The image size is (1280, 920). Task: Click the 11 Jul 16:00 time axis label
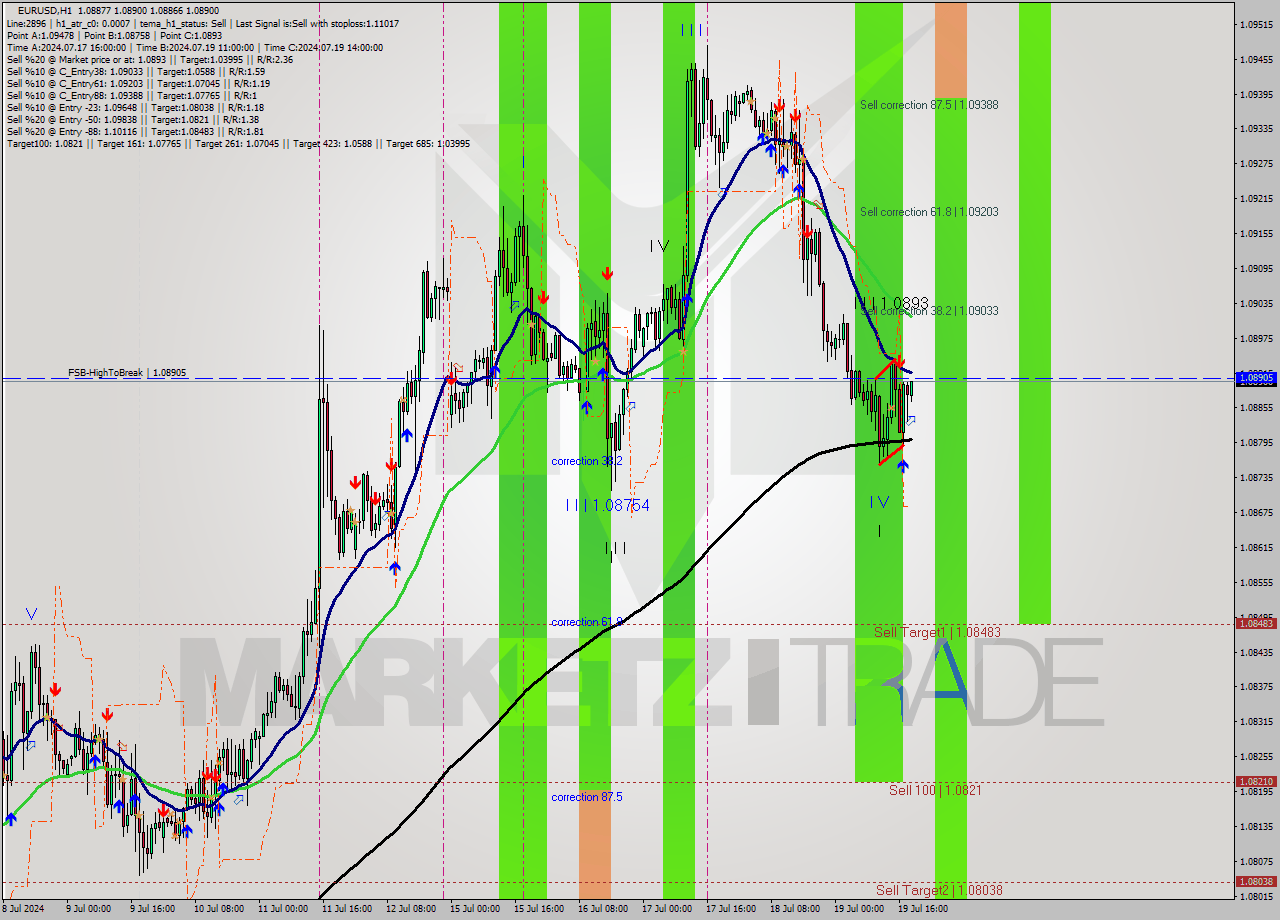pos(346,910)
